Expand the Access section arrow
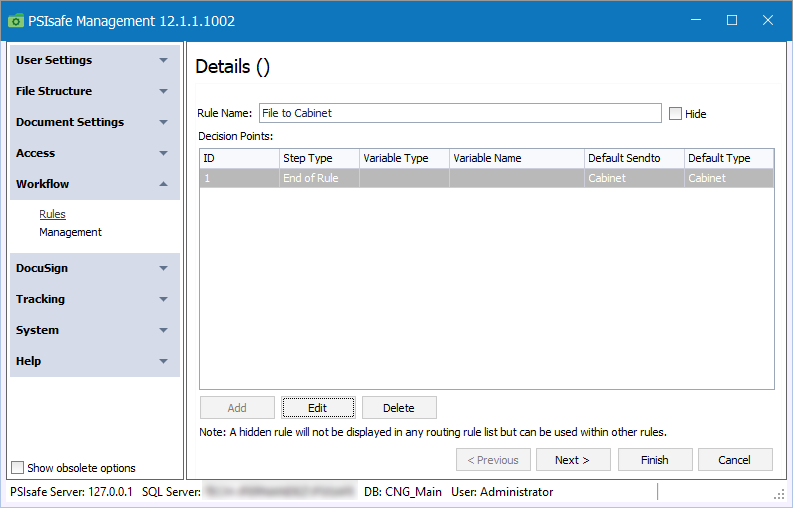 point(163,153)
